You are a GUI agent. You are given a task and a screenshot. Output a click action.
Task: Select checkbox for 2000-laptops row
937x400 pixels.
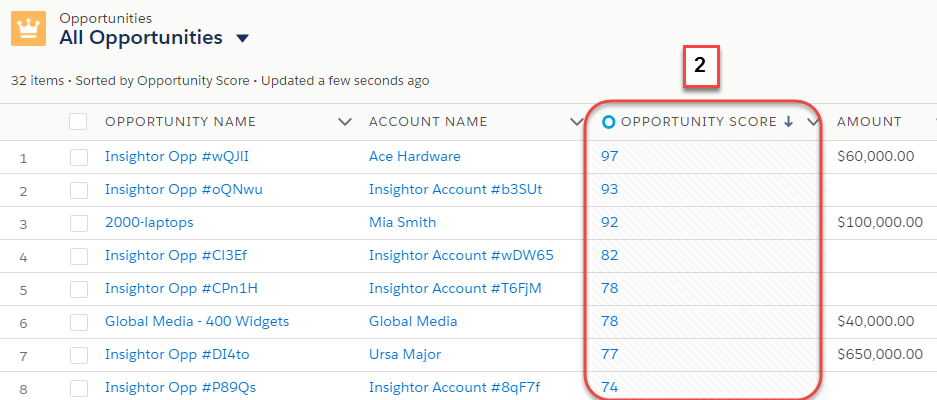pyautogui.click(x=78, y=223)
